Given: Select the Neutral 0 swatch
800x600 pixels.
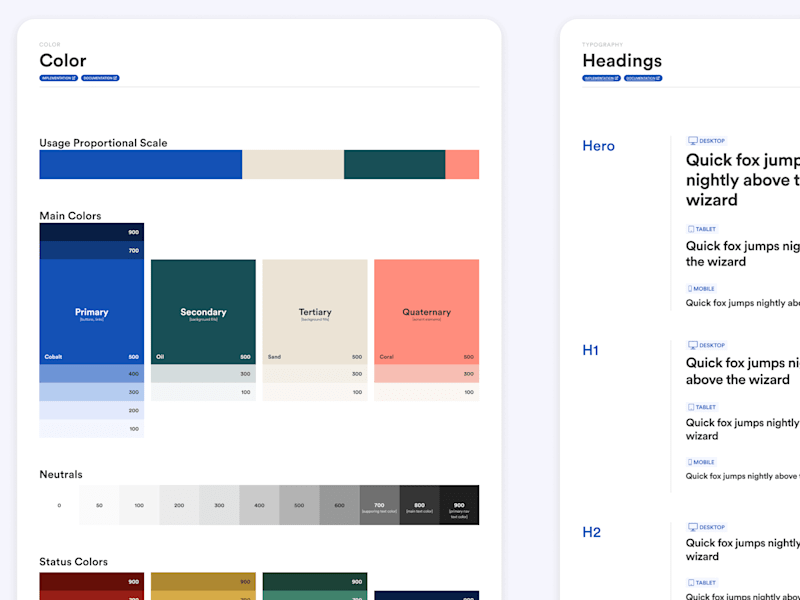Looking at the screenshot, I should tap(59, 505).
